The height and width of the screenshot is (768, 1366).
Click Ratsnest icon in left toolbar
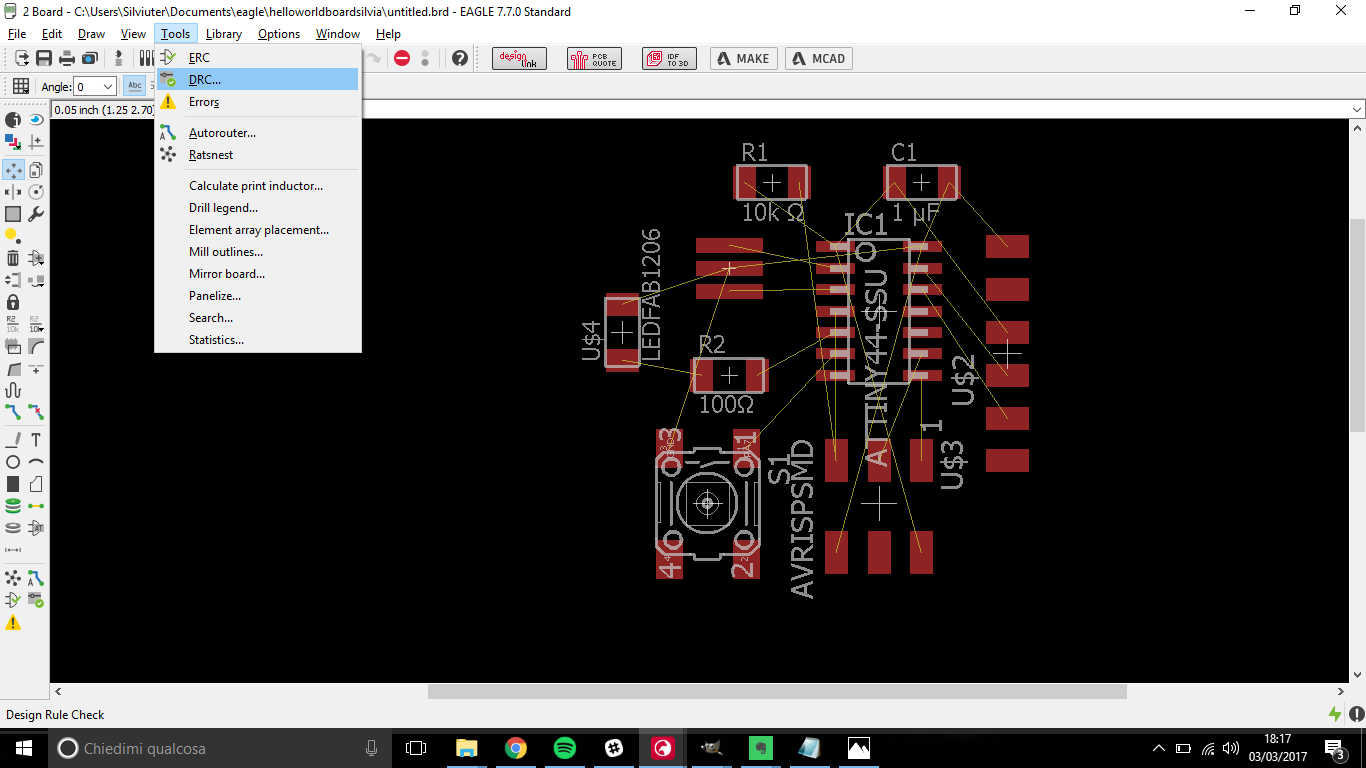pyautogui.click(x=13, y=578)
